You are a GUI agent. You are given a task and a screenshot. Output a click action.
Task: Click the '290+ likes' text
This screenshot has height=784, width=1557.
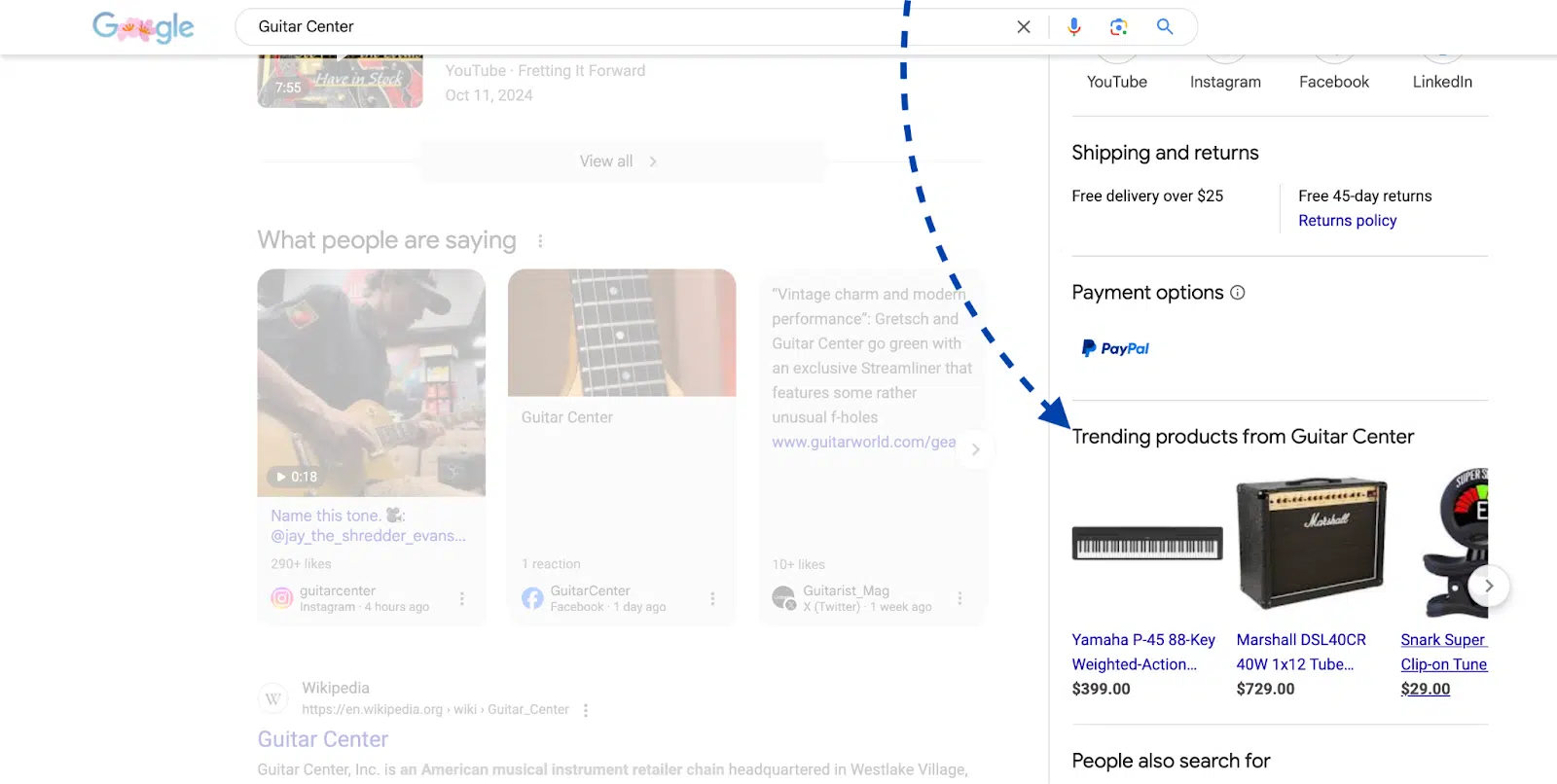(302, 564)
